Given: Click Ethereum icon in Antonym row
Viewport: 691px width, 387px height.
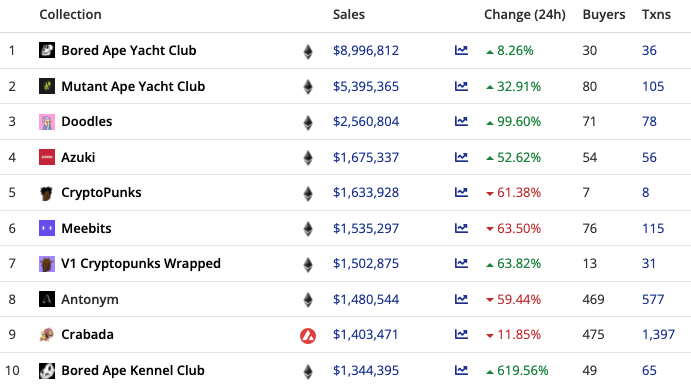Looking at the screenshot, I should click(x=308, y=300).
